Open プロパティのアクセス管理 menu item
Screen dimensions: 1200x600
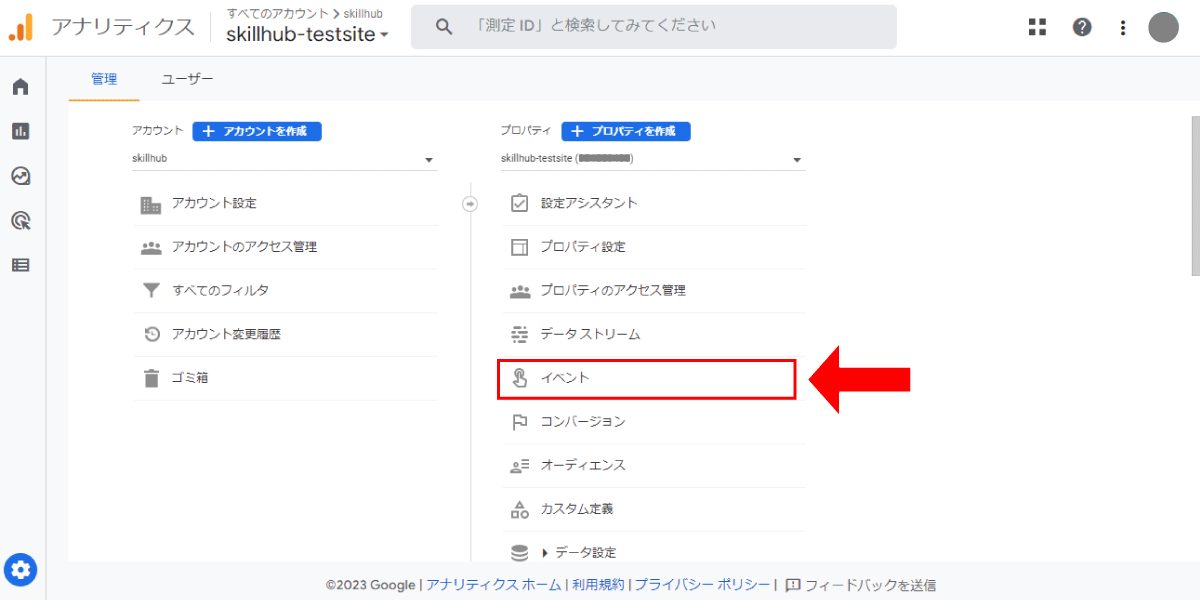652,291
